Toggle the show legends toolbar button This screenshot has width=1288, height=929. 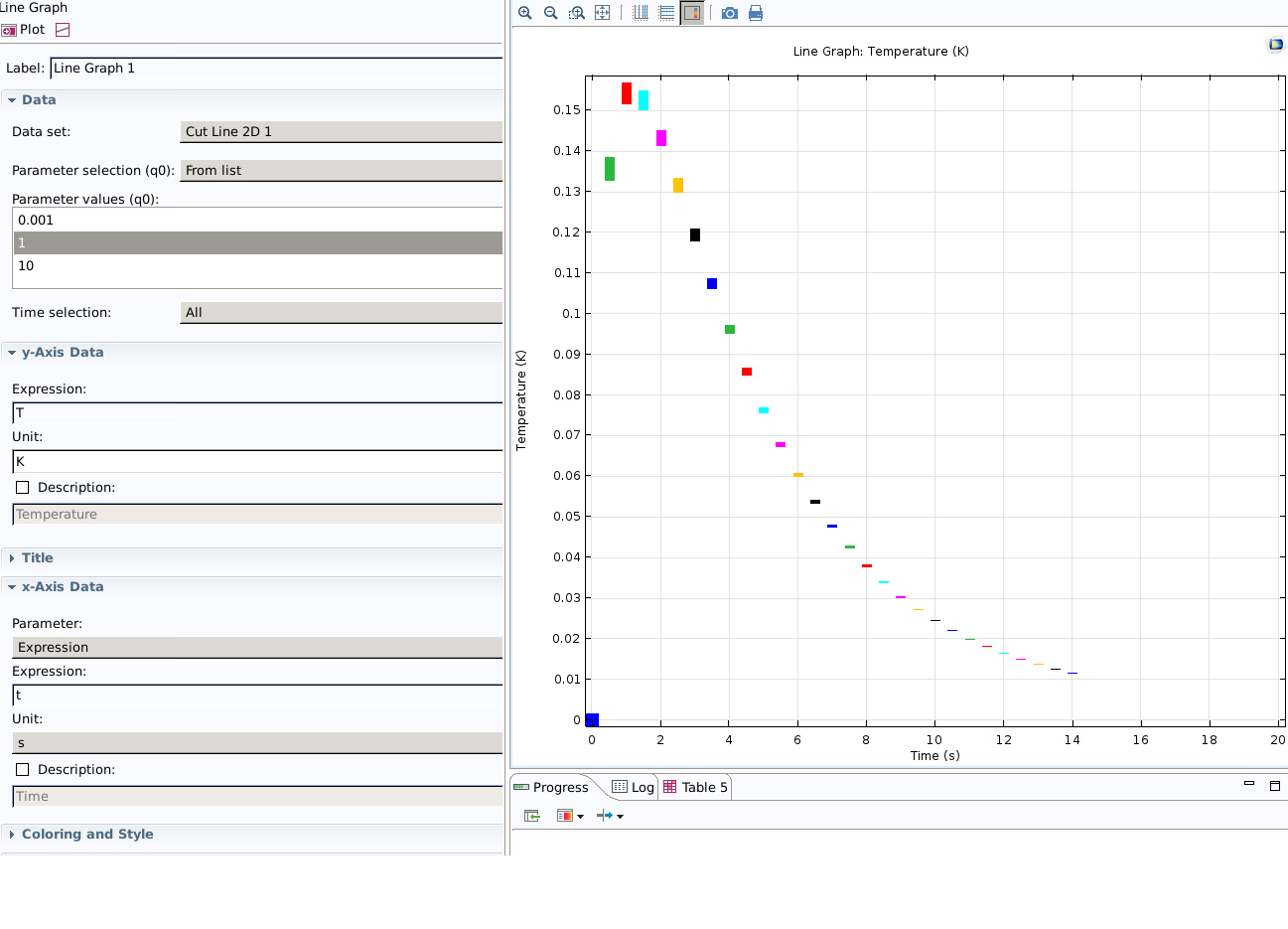(692, 13)
